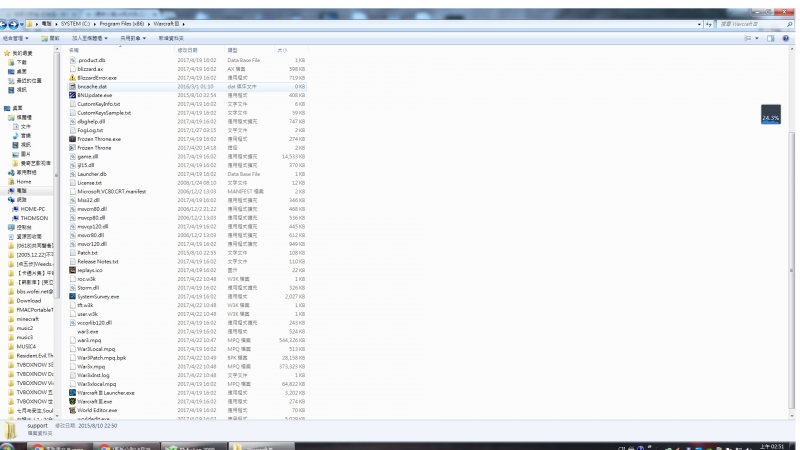Open Home in the navigation pane
The image size is (800, 450).
click(23, 182)
